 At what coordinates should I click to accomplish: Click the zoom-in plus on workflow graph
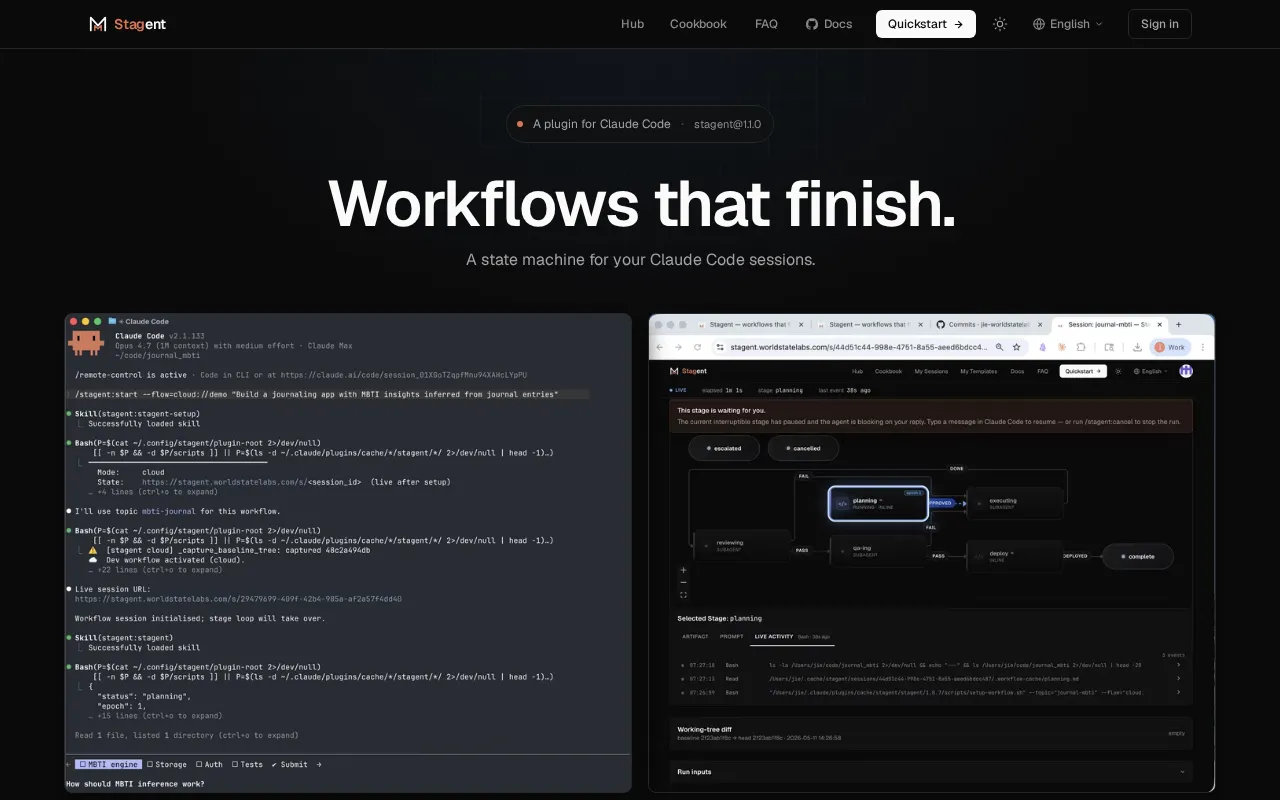click(684, 570)
